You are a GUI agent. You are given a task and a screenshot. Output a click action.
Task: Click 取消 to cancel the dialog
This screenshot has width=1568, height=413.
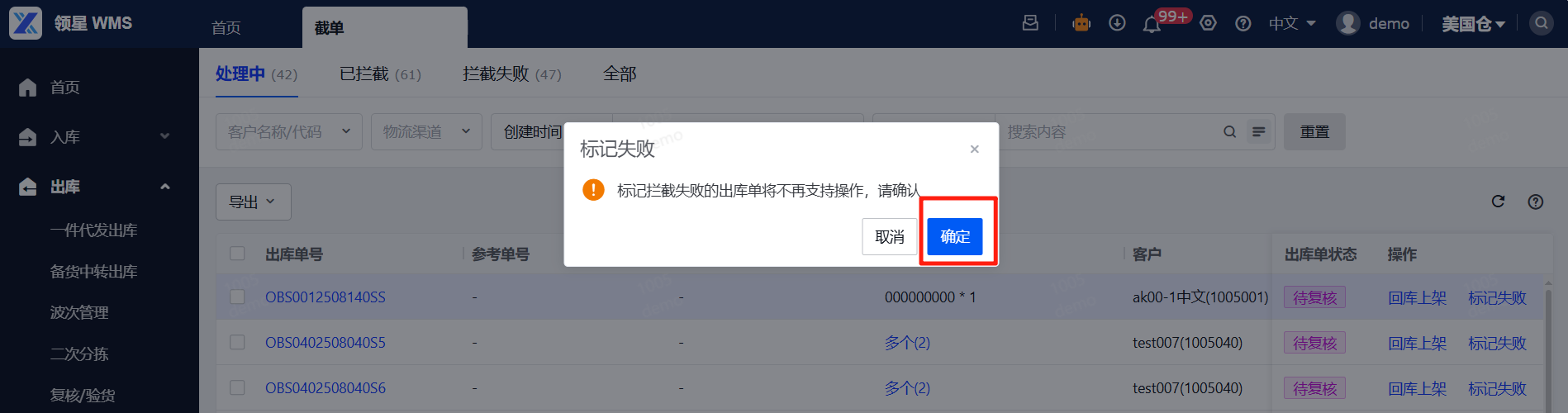pos(890,236)
